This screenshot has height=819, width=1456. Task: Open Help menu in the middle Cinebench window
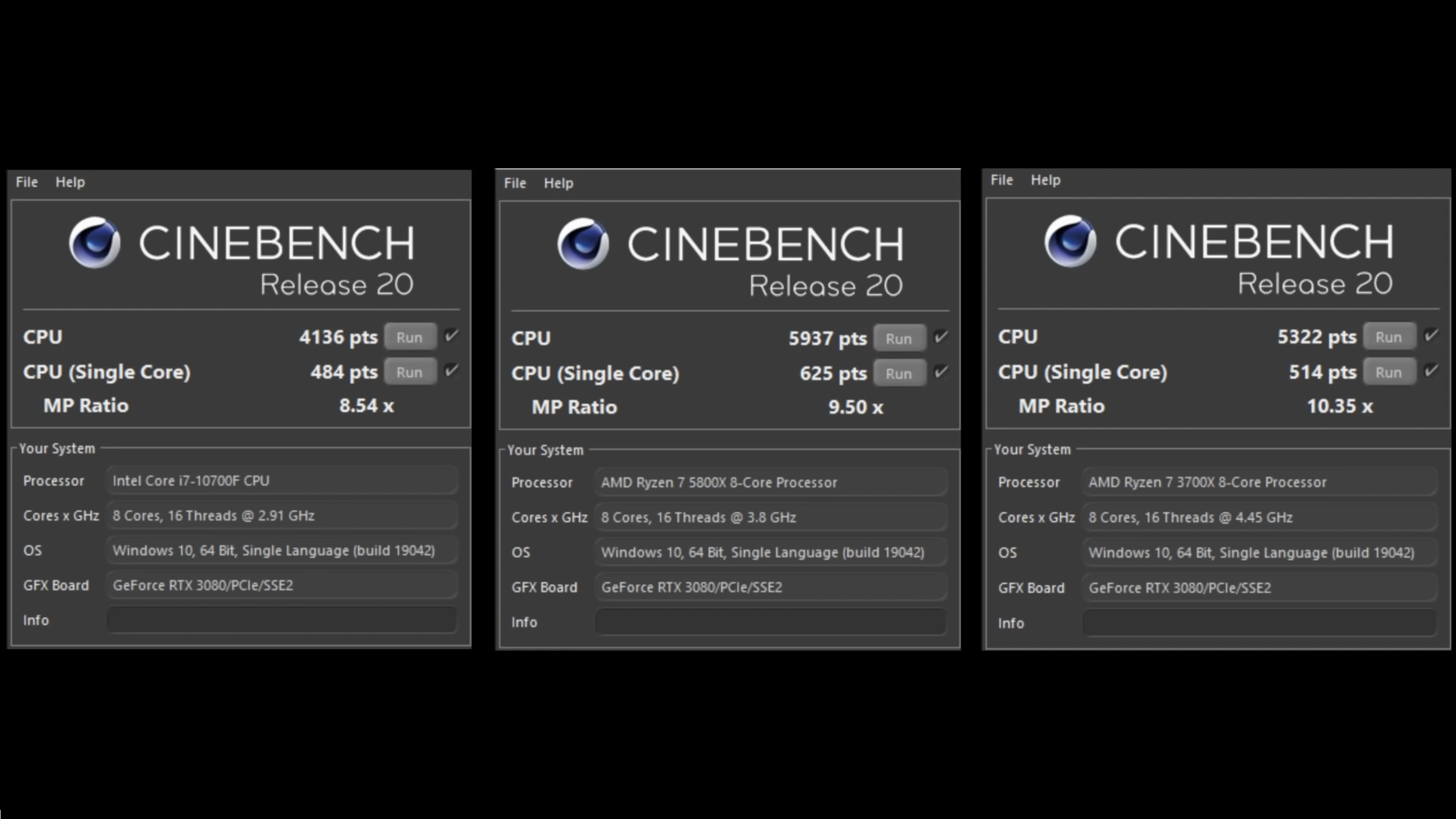(x=558, y=183)
